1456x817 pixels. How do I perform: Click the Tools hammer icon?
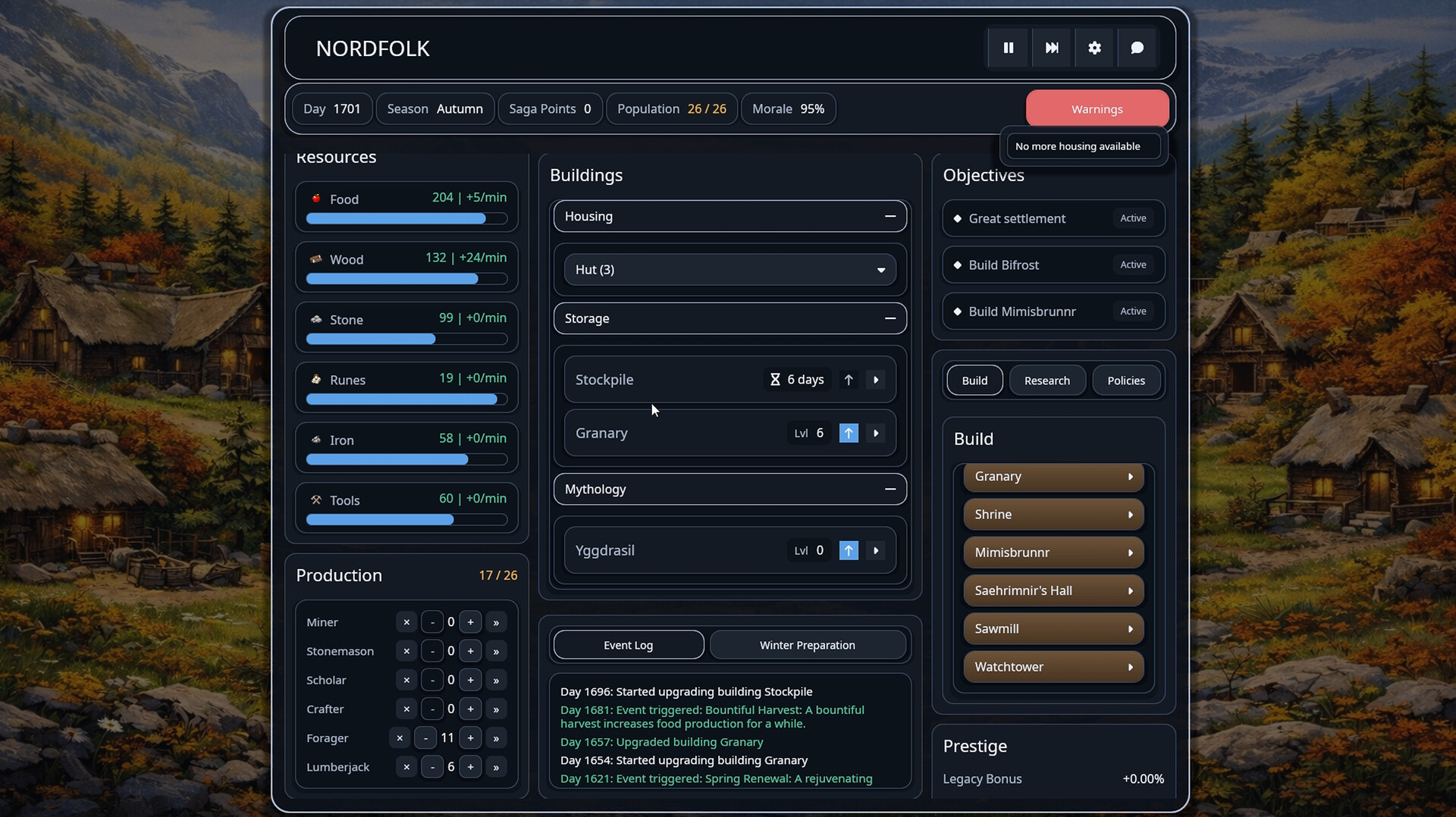316,500
